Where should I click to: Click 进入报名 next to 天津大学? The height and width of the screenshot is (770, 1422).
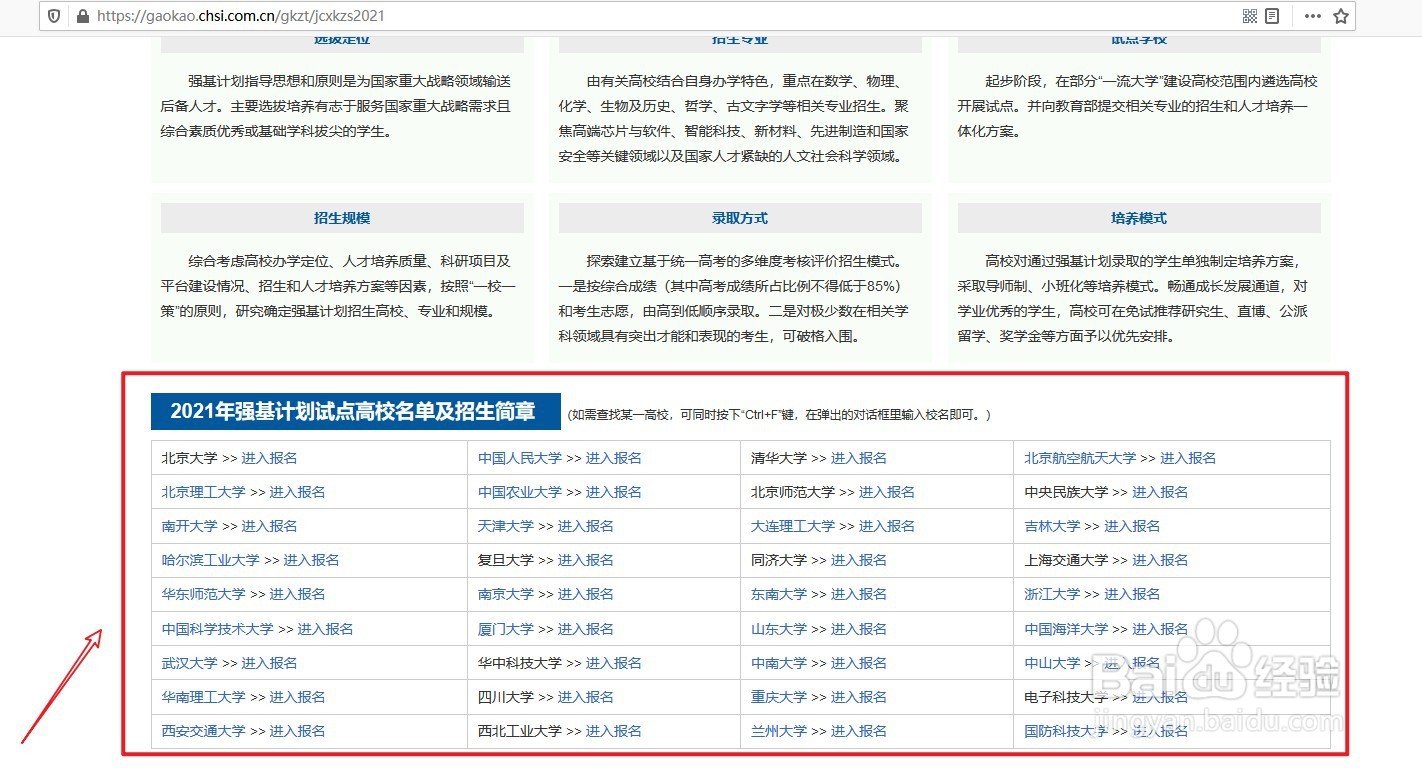pyautogui.click(x=585, y=526)
